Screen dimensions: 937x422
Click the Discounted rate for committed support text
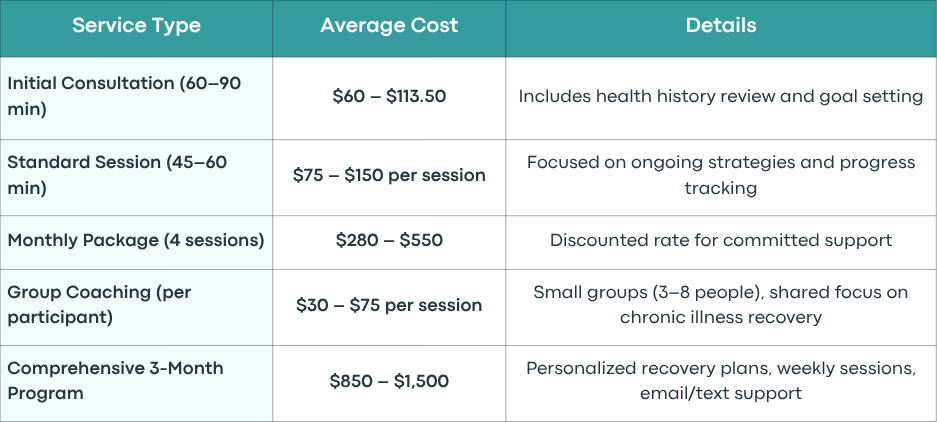pyautogui.click(x=721, y=240)
